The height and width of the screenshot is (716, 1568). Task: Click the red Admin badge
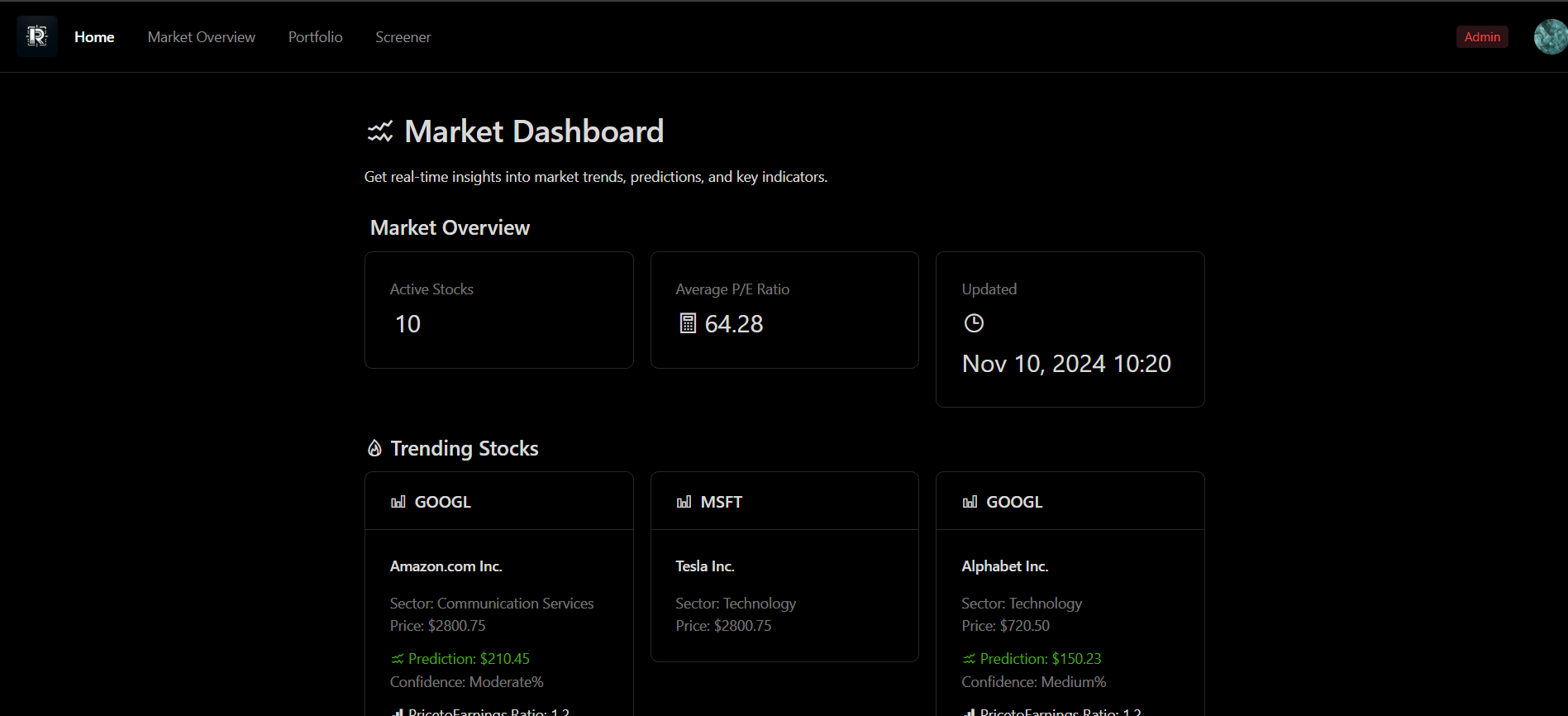click(1482, 37)
